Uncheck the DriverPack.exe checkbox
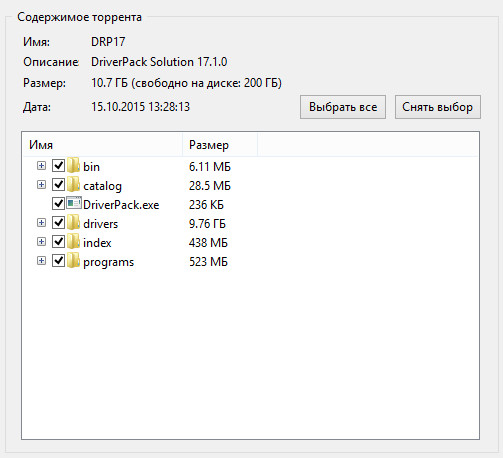This screenshot has height=458, width=503. pos(59,203)
